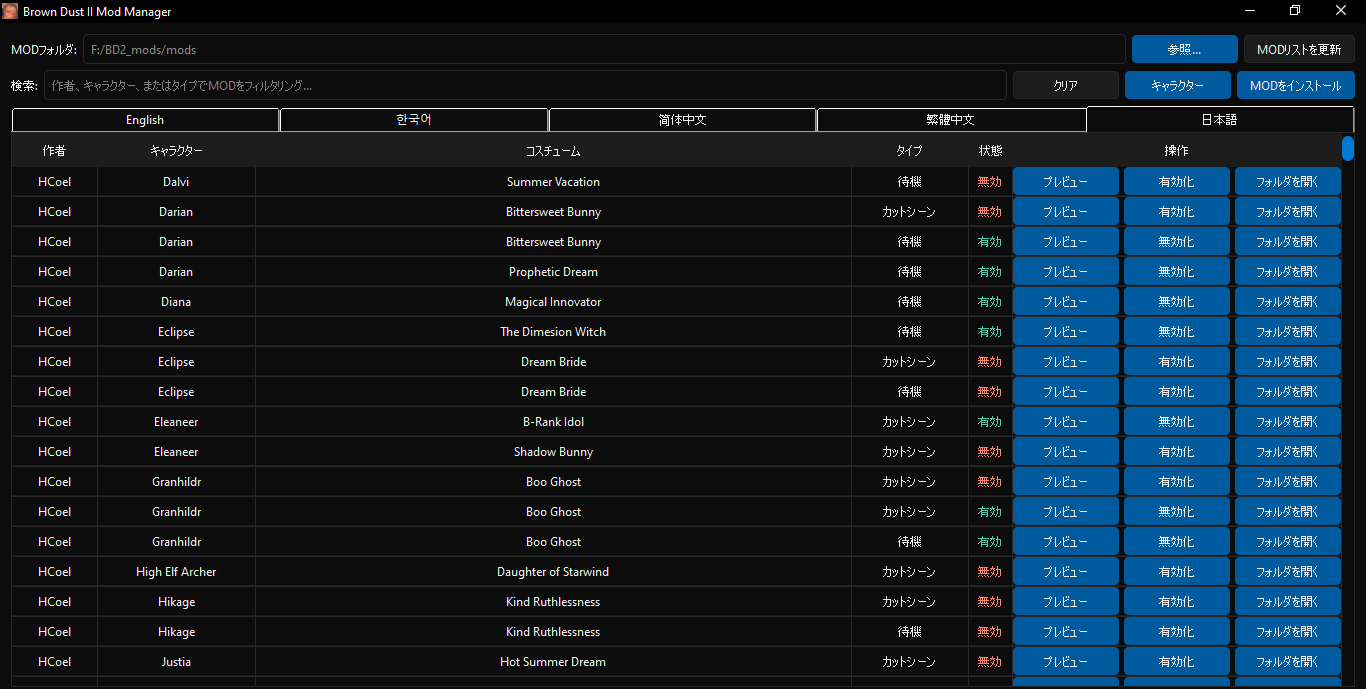Click the MODリストを更新 refresh button
This screenshot has width=1366, height=689.
point(1299,49)
